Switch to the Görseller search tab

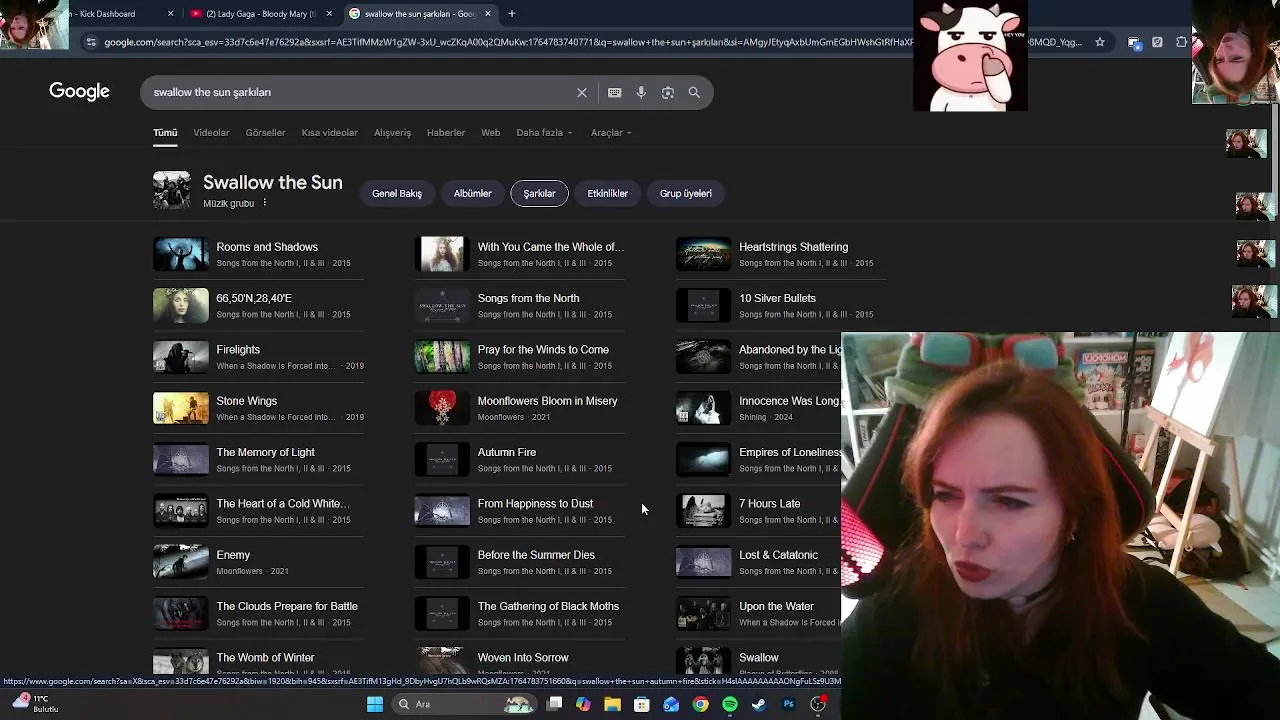[x=265, y=132]
